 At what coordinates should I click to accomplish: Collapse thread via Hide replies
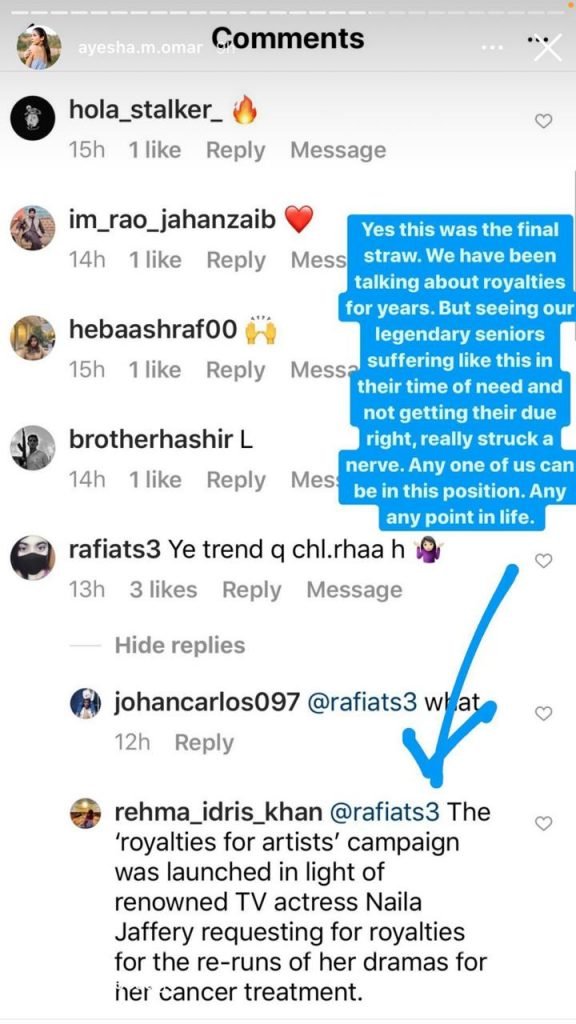pos(180,645)
